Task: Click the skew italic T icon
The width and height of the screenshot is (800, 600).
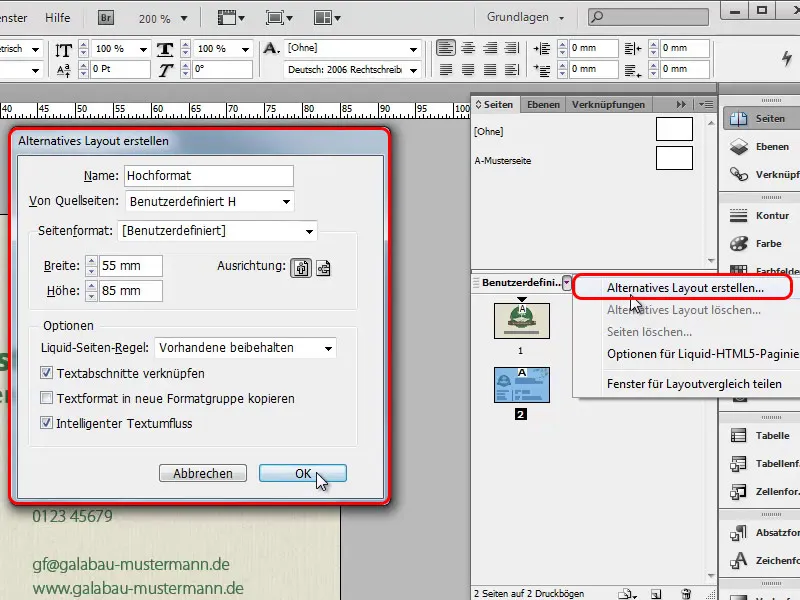Action: (x=165, y=70)
